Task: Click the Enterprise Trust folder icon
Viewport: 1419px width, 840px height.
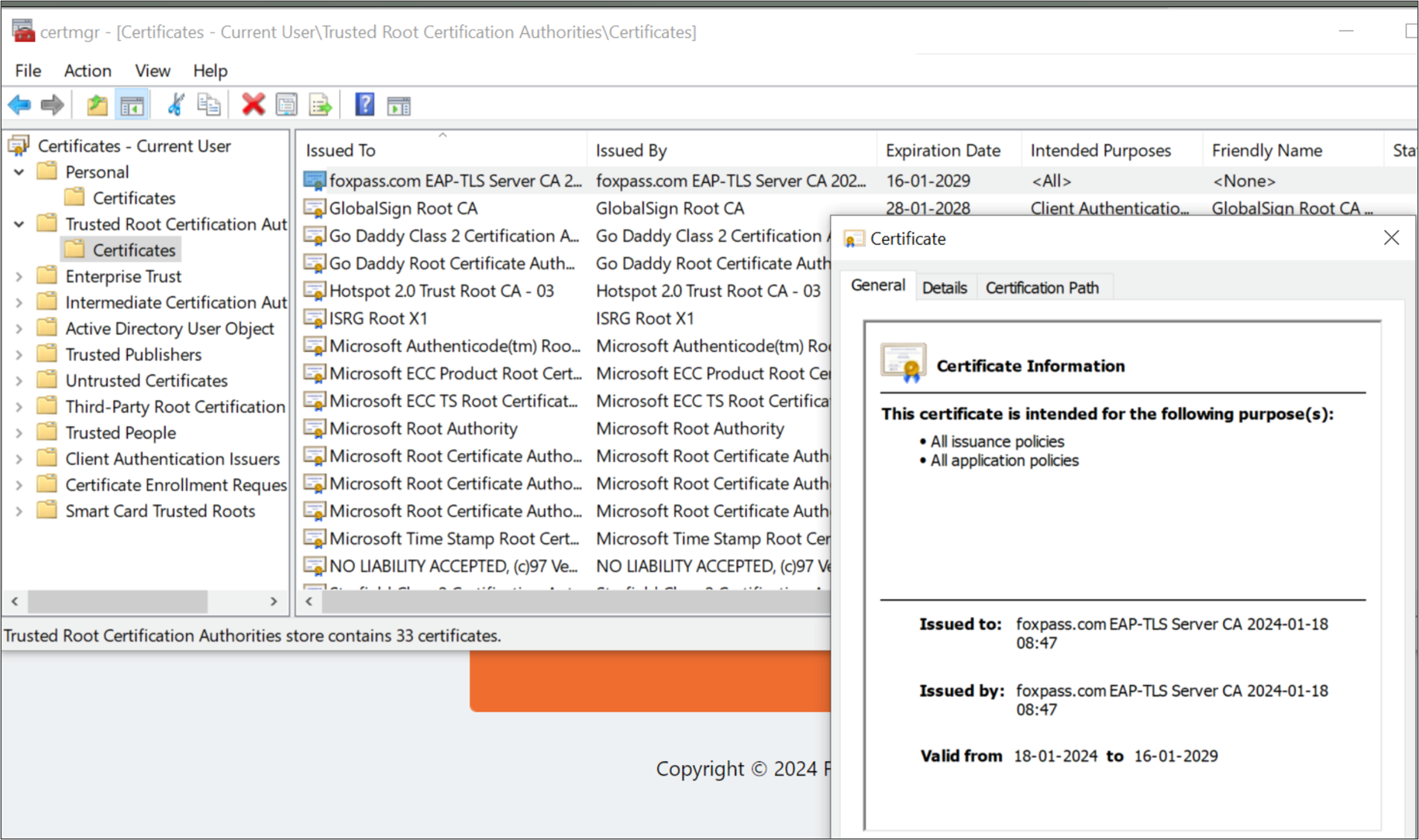Action: coord(47,276)
